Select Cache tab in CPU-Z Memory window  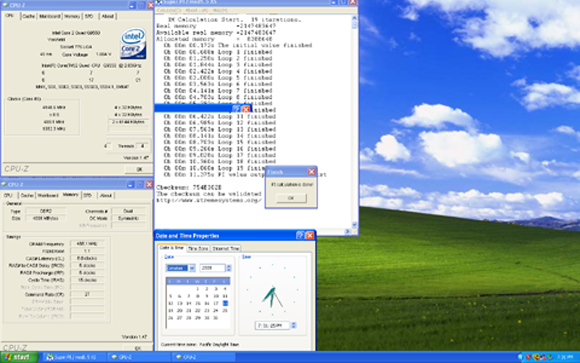coord(27,195)
